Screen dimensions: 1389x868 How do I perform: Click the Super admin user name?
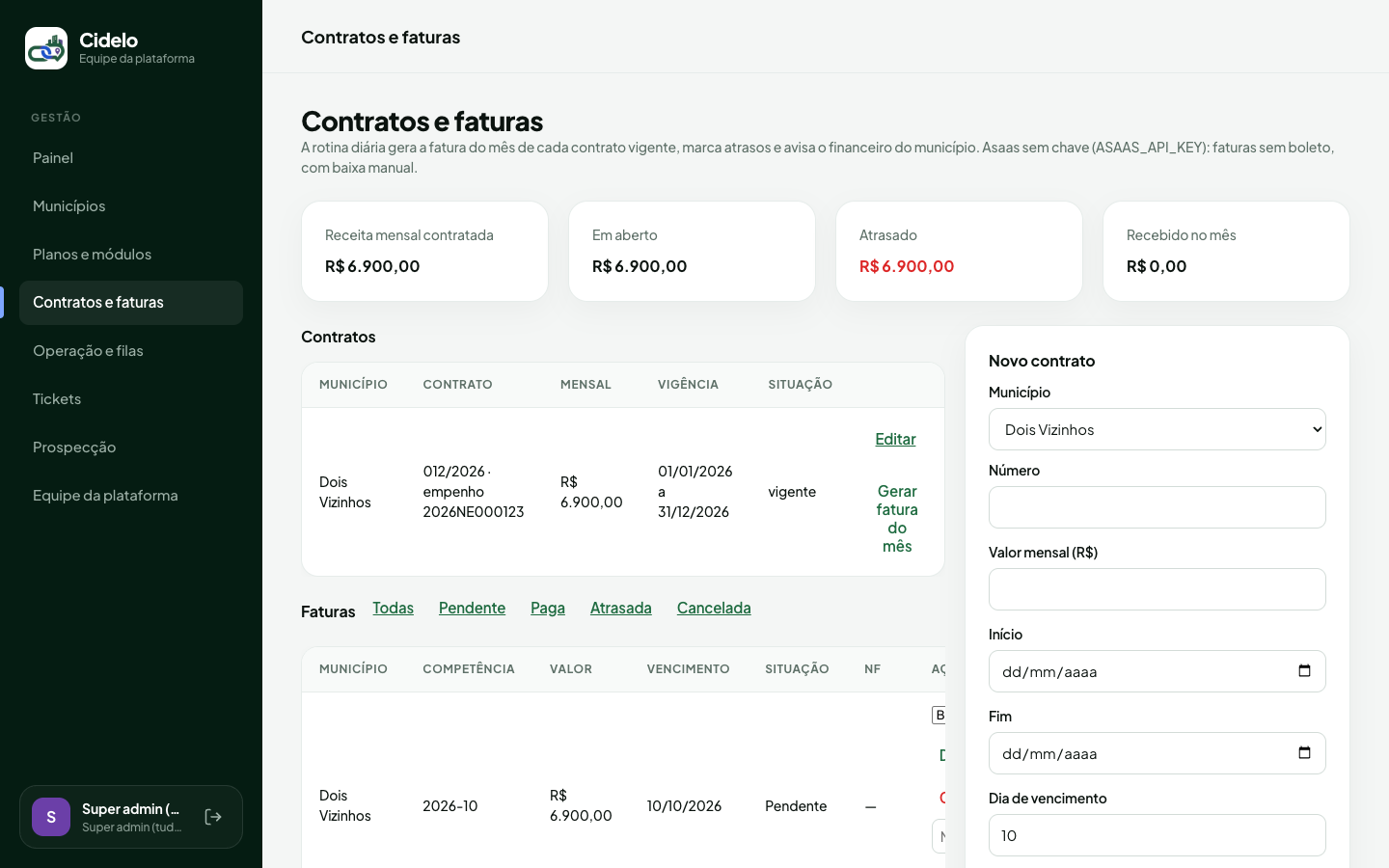coord(131,809)
